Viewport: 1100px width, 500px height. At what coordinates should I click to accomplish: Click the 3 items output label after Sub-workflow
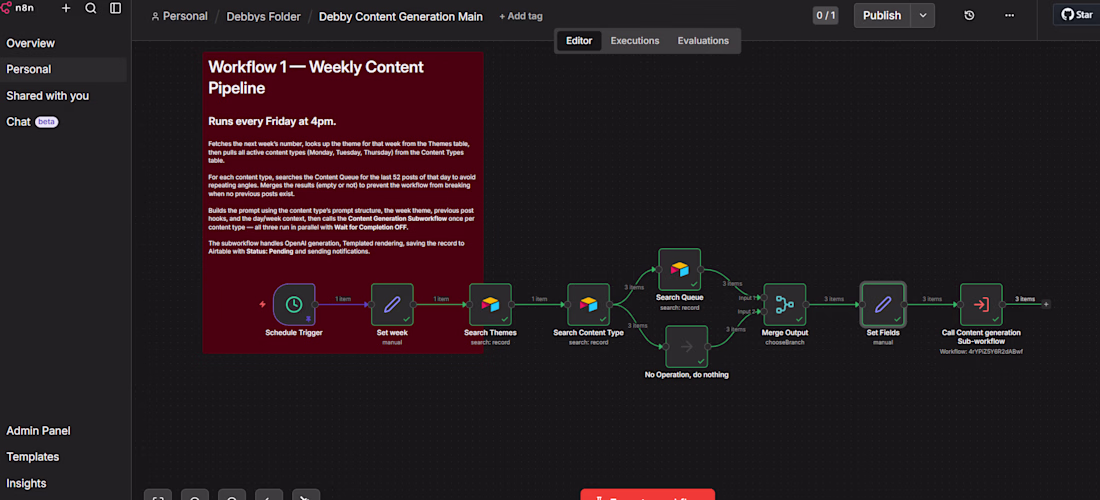point(1025,299)
